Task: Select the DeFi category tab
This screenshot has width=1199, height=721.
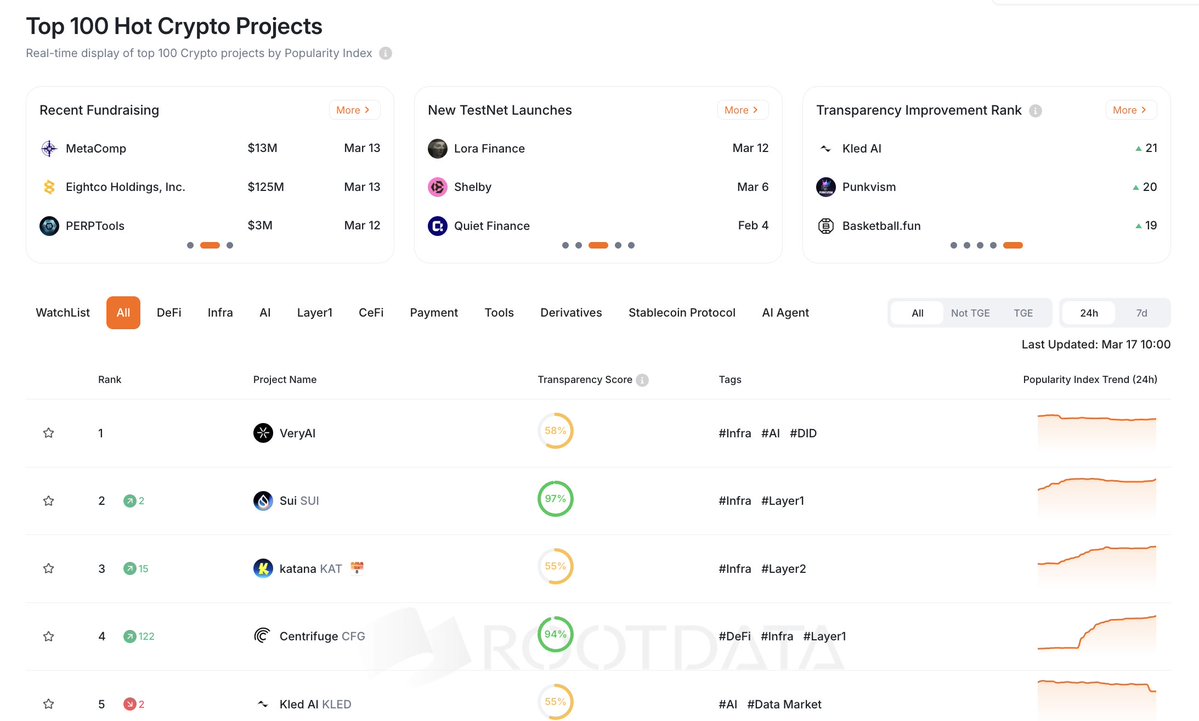Action: pos(169,313)
